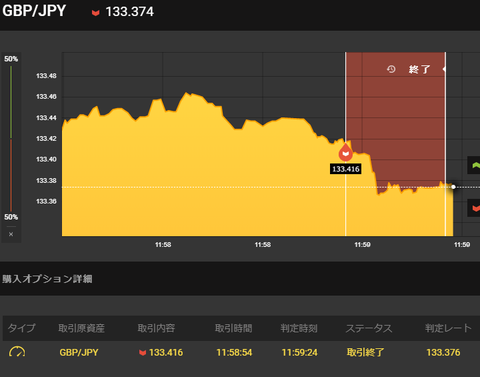Click the ステータス column header
This screenshot has width=480, height=377.
tap(369, 328)
